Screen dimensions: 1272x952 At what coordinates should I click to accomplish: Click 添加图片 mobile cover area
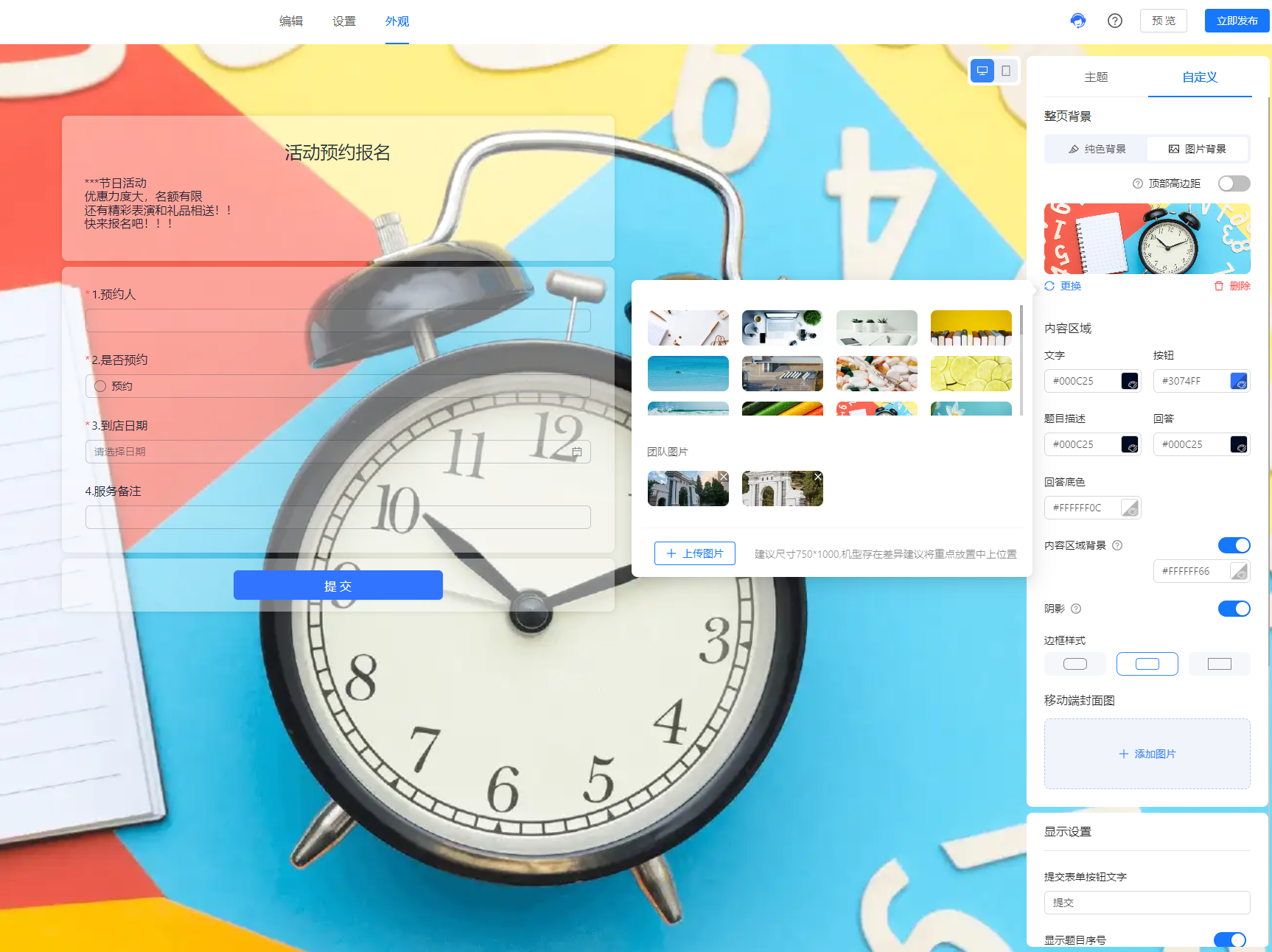(1147, 754)
